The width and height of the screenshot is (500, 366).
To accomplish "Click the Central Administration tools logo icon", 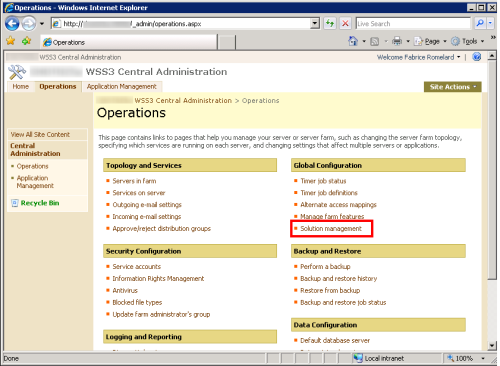I will (x=17, y=72).
